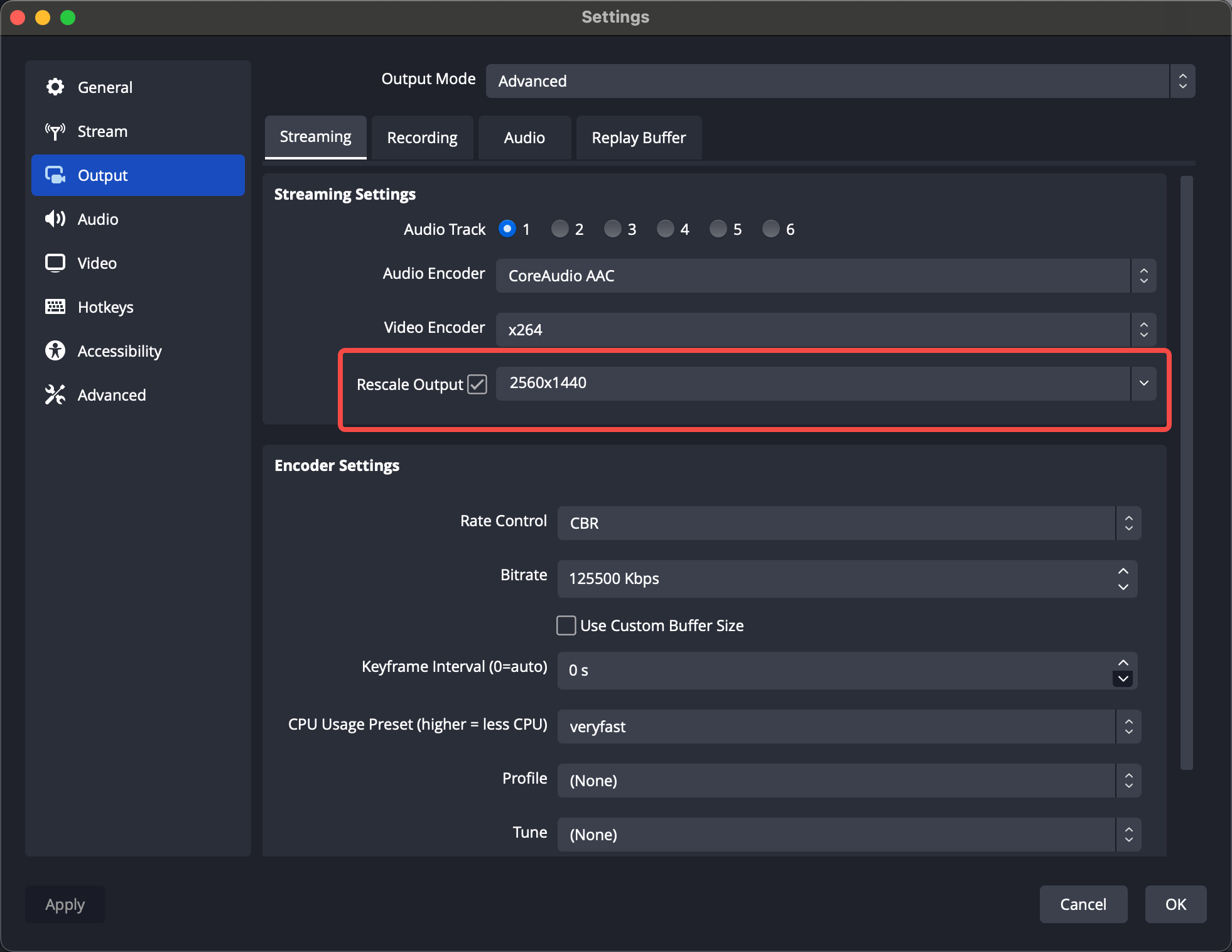Select the Video monitor icon
The height and width of the screenshot is (952, 1232).
coord(55,262)
